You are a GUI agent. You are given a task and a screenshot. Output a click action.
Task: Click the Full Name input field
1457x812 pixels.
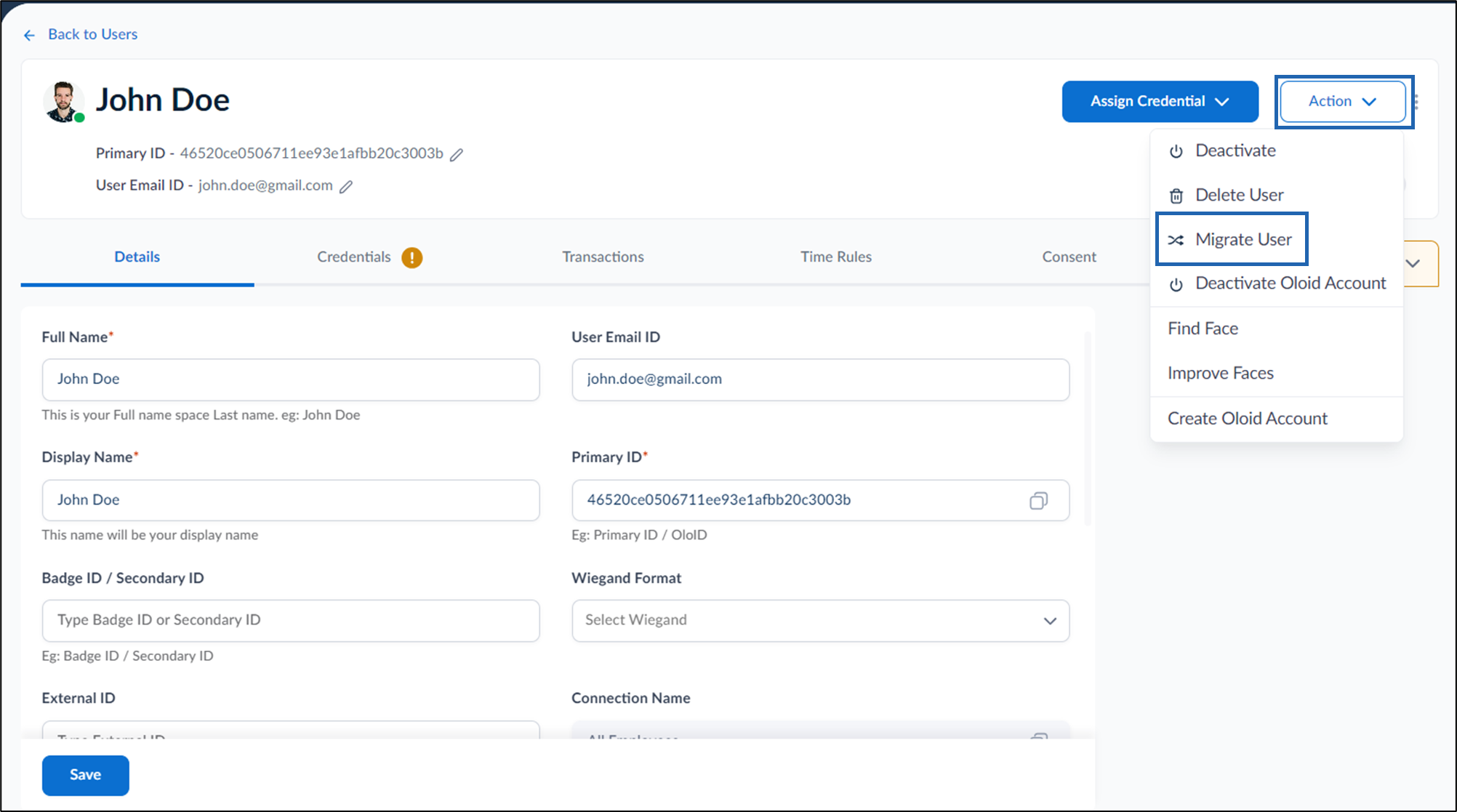point(291,379)
